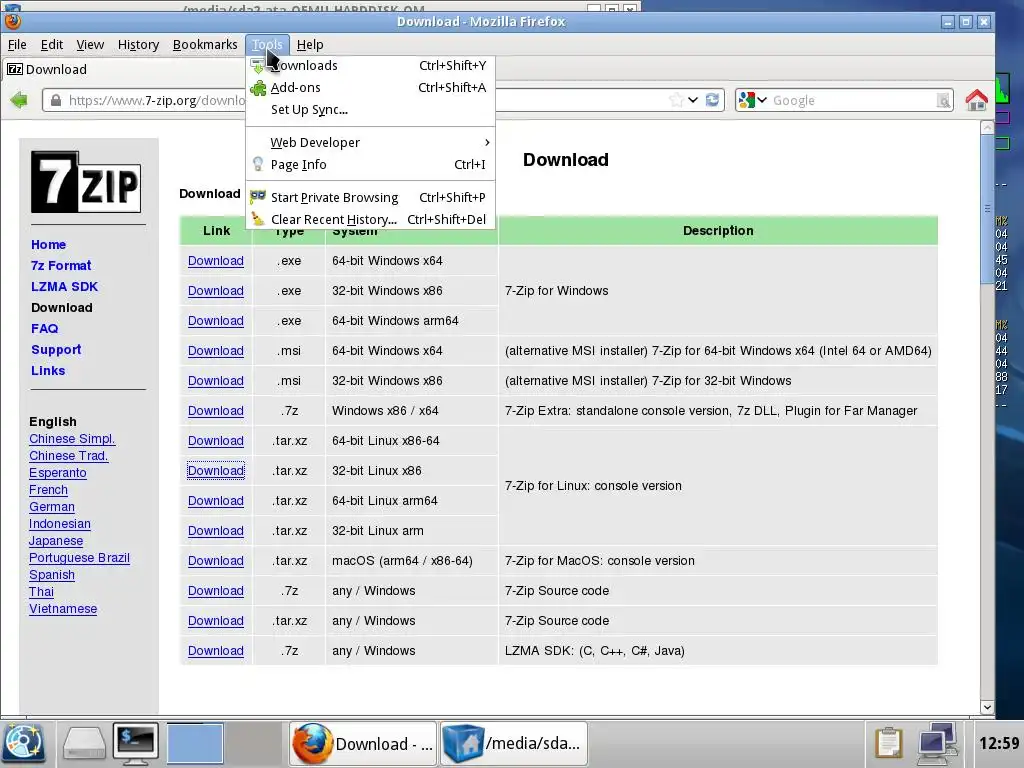Click the 7-Zip logo image
This screenshot has width=1024, height=768.
pos(86,182)
